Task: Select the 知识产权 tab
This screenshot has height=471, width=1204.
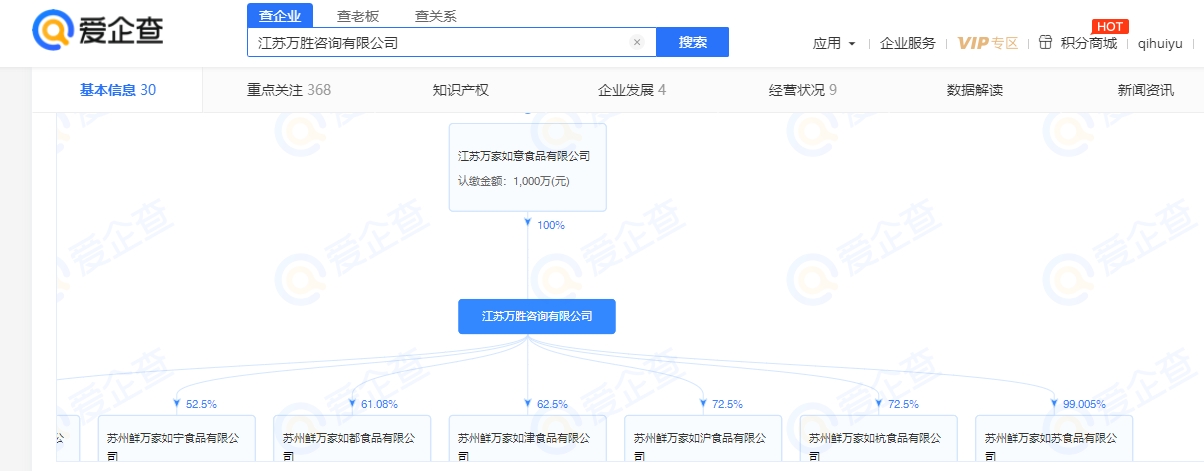Action: (461, 90)
